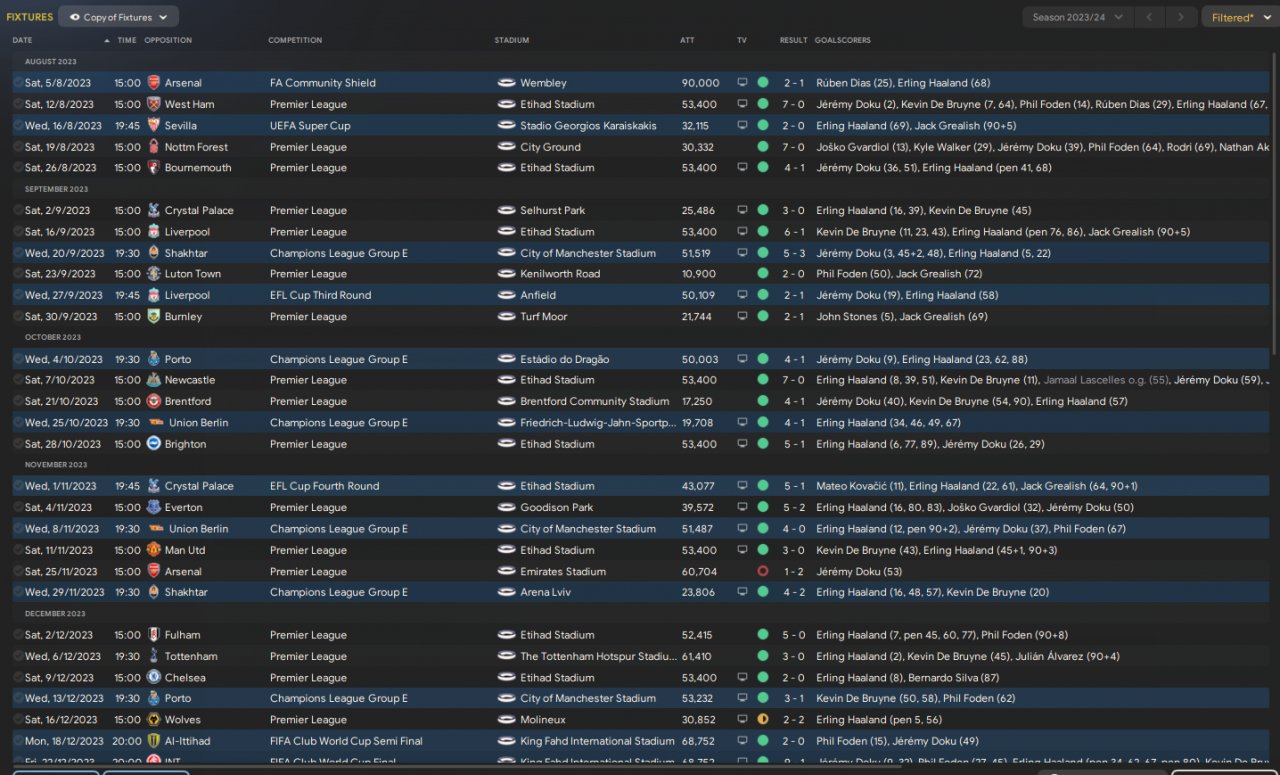The width and height of the screenshot is (1280, 775).
Task: Open the Copy of Fixtures view dropdown
Action: click(118, 17)
